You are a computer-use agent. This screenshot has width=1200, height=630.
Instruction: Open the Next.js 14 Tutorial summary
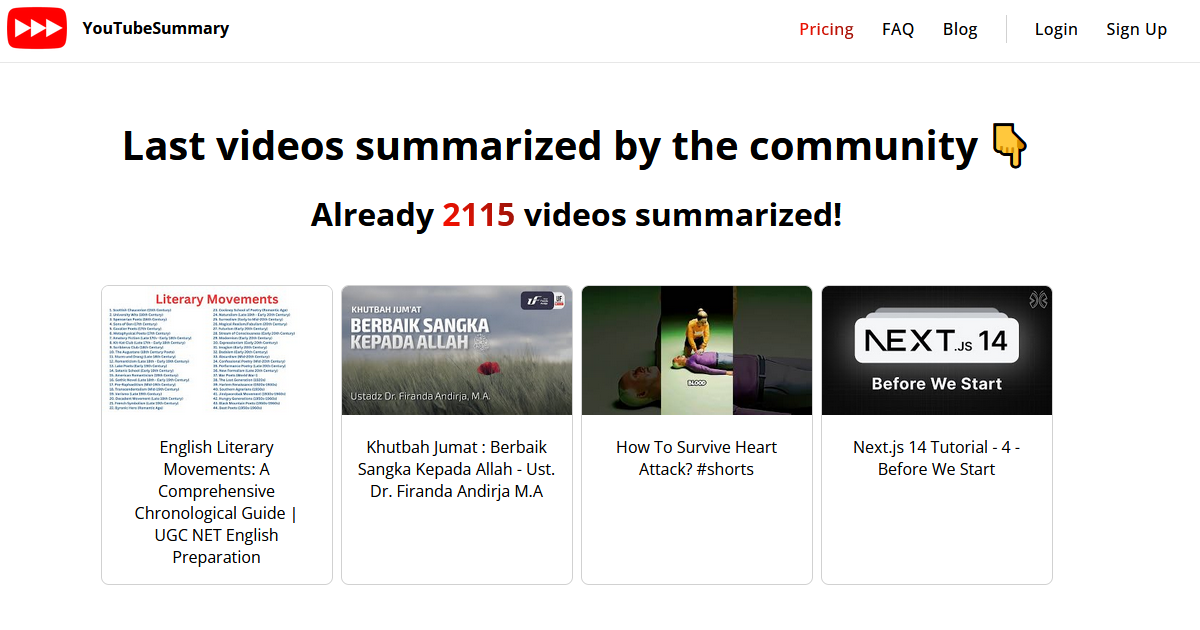click(936, 457)
